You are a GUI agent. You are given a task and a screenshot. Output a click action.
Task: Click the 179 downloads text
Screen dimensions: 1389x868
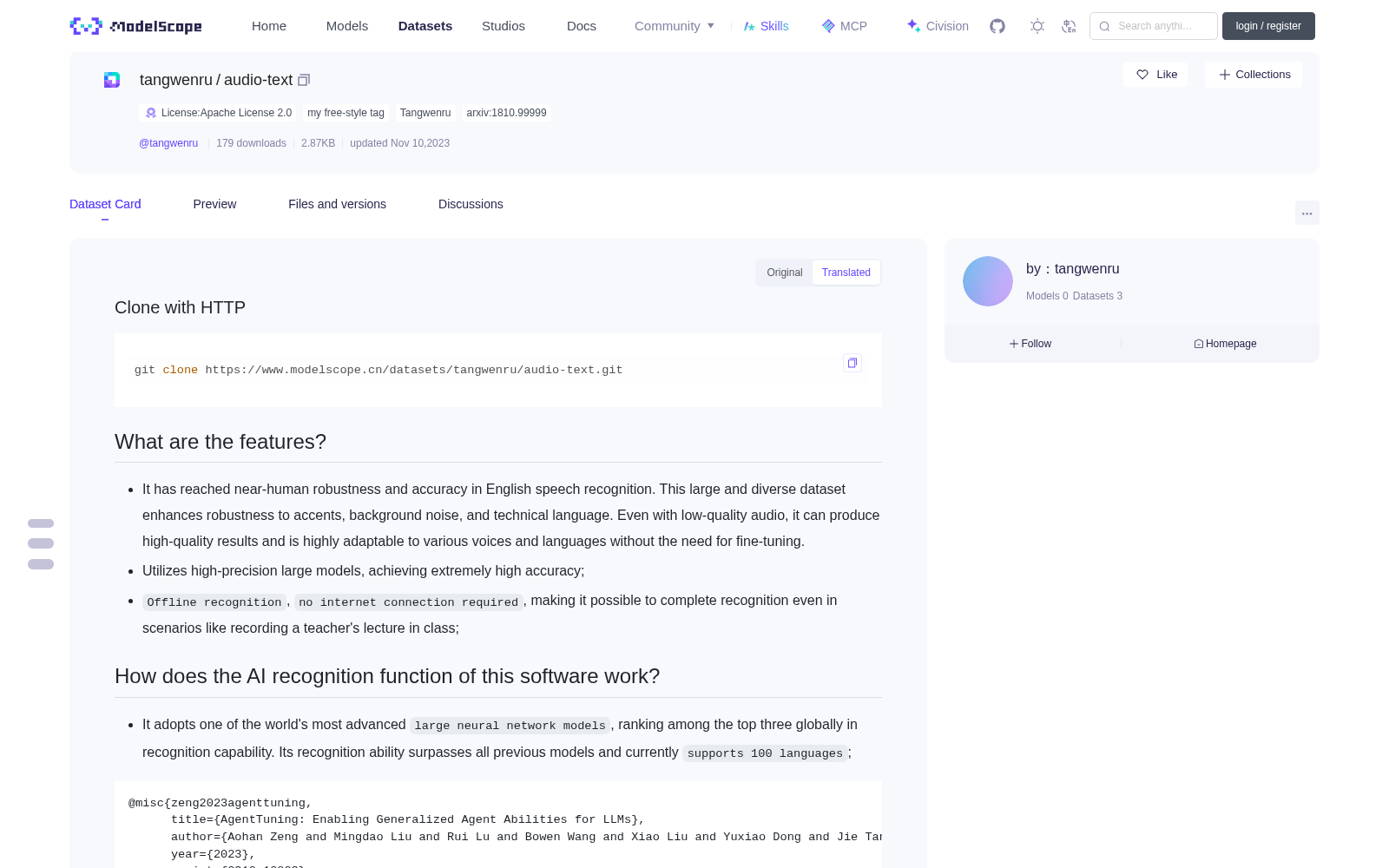click(251, 143)
